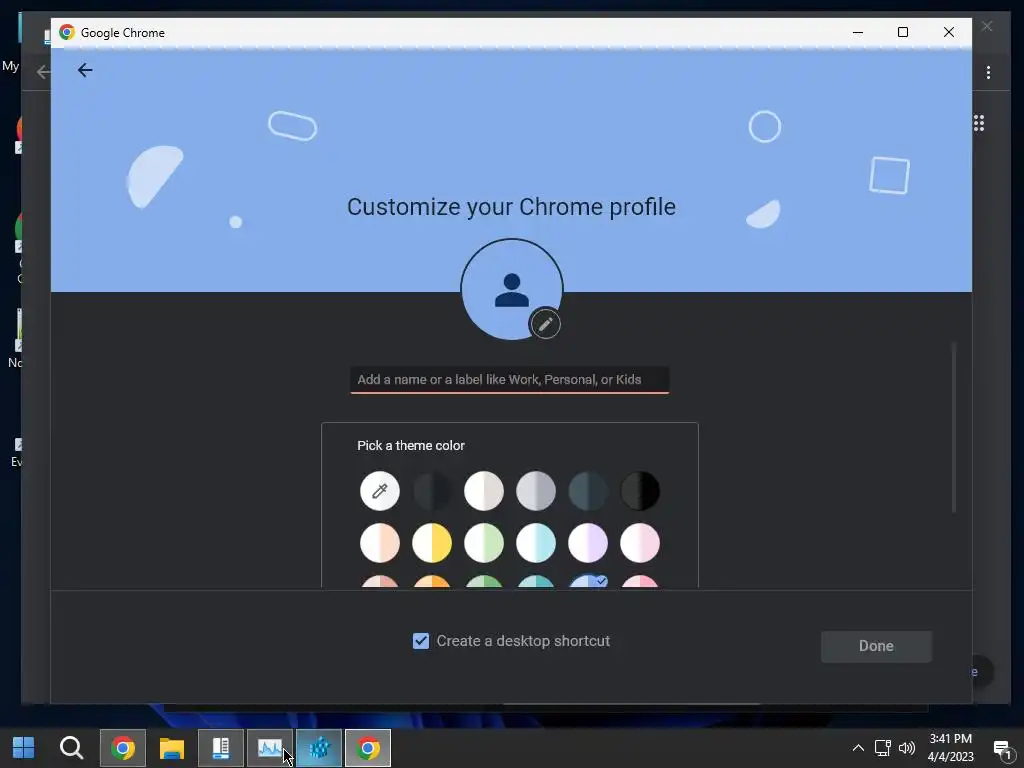Choose the slate blue-grey theme swatch
Image resolution: width=1024 pixels, height=768 pixels.
(588, 490)
